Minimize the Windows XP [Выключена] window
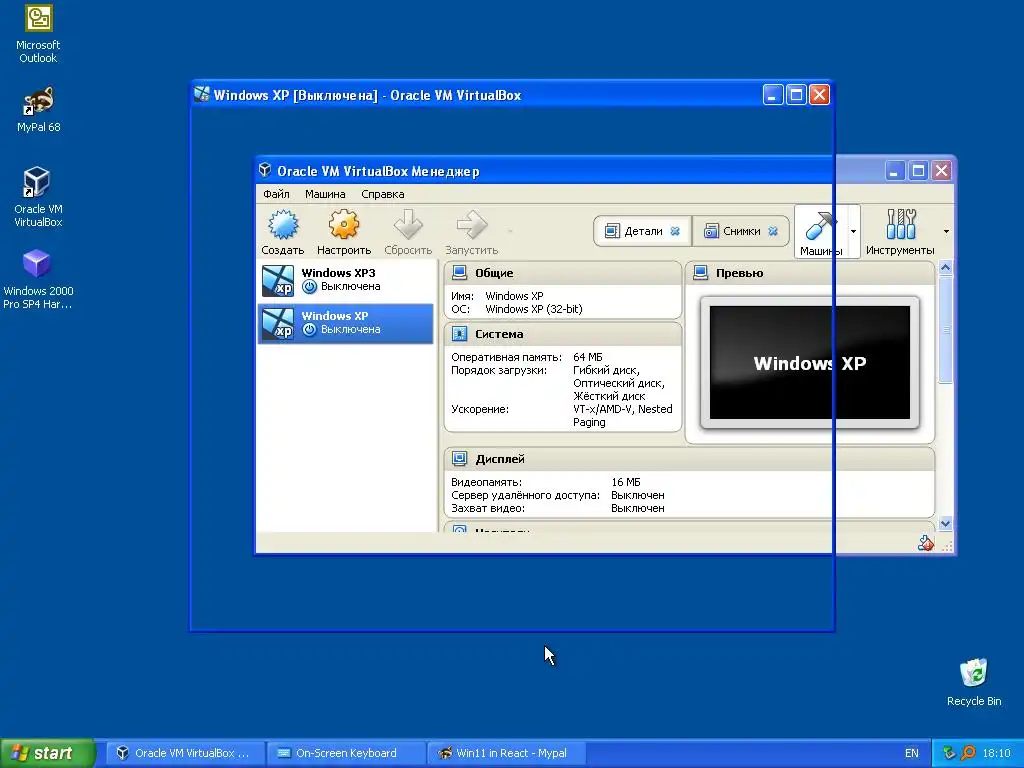Viewport: 1024px width, 768px height. [773, 95]
